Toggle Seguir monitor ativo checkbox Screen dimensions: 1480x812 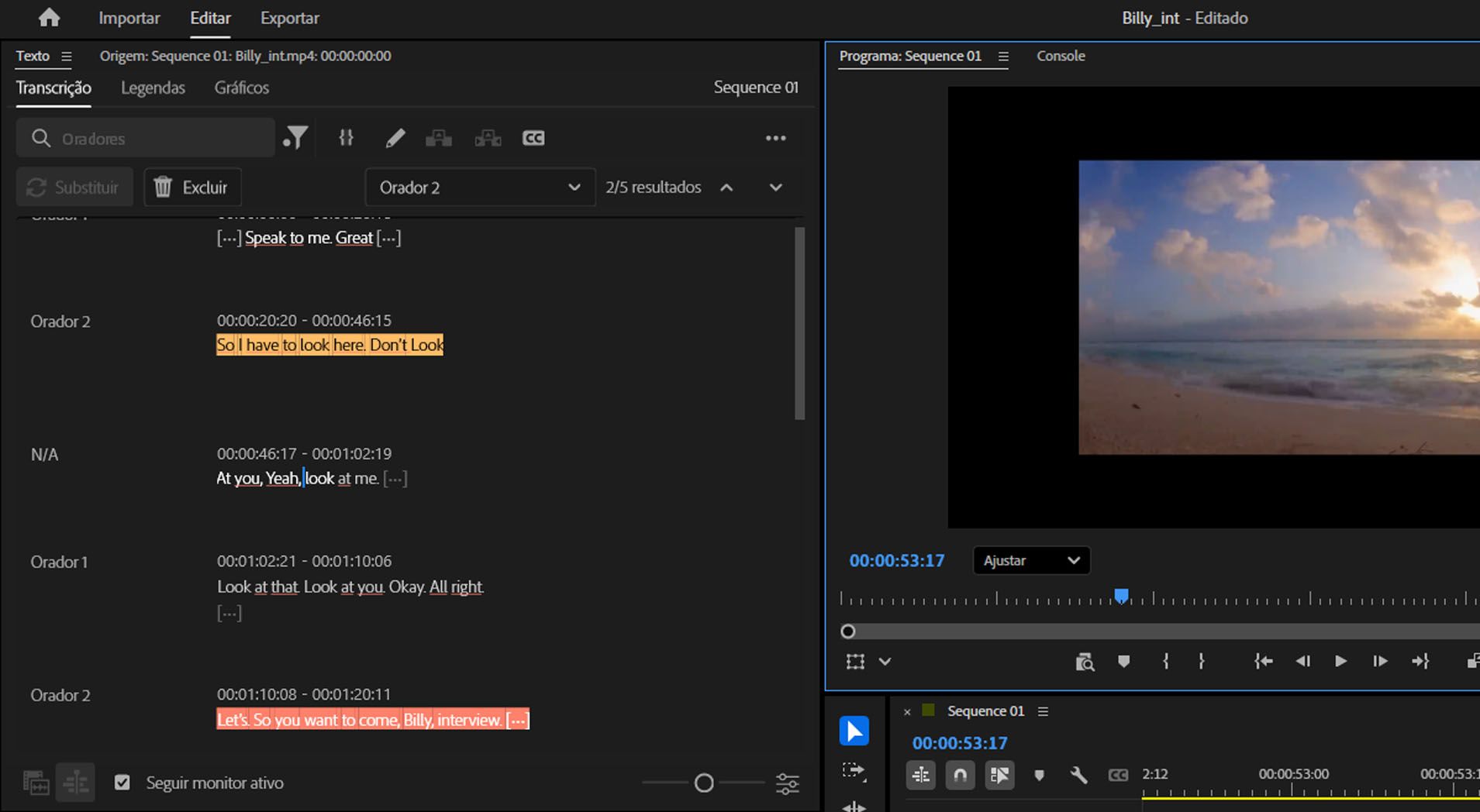coord(122,783)
